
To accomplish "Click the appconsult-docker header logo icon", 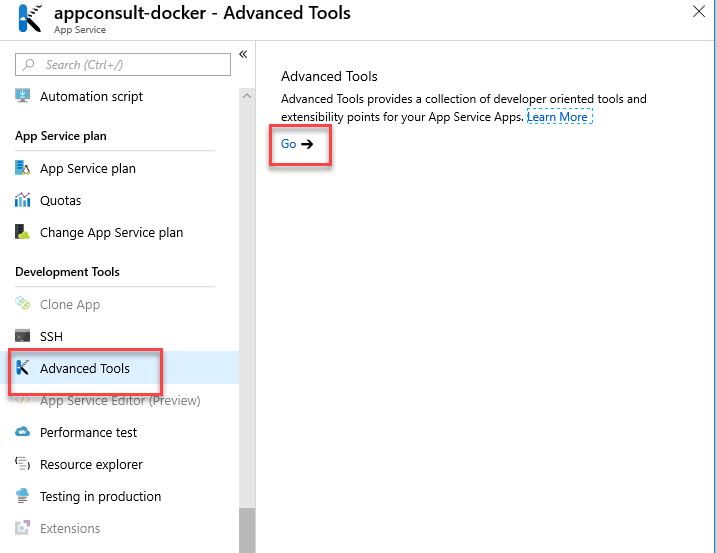I will 30,18.
